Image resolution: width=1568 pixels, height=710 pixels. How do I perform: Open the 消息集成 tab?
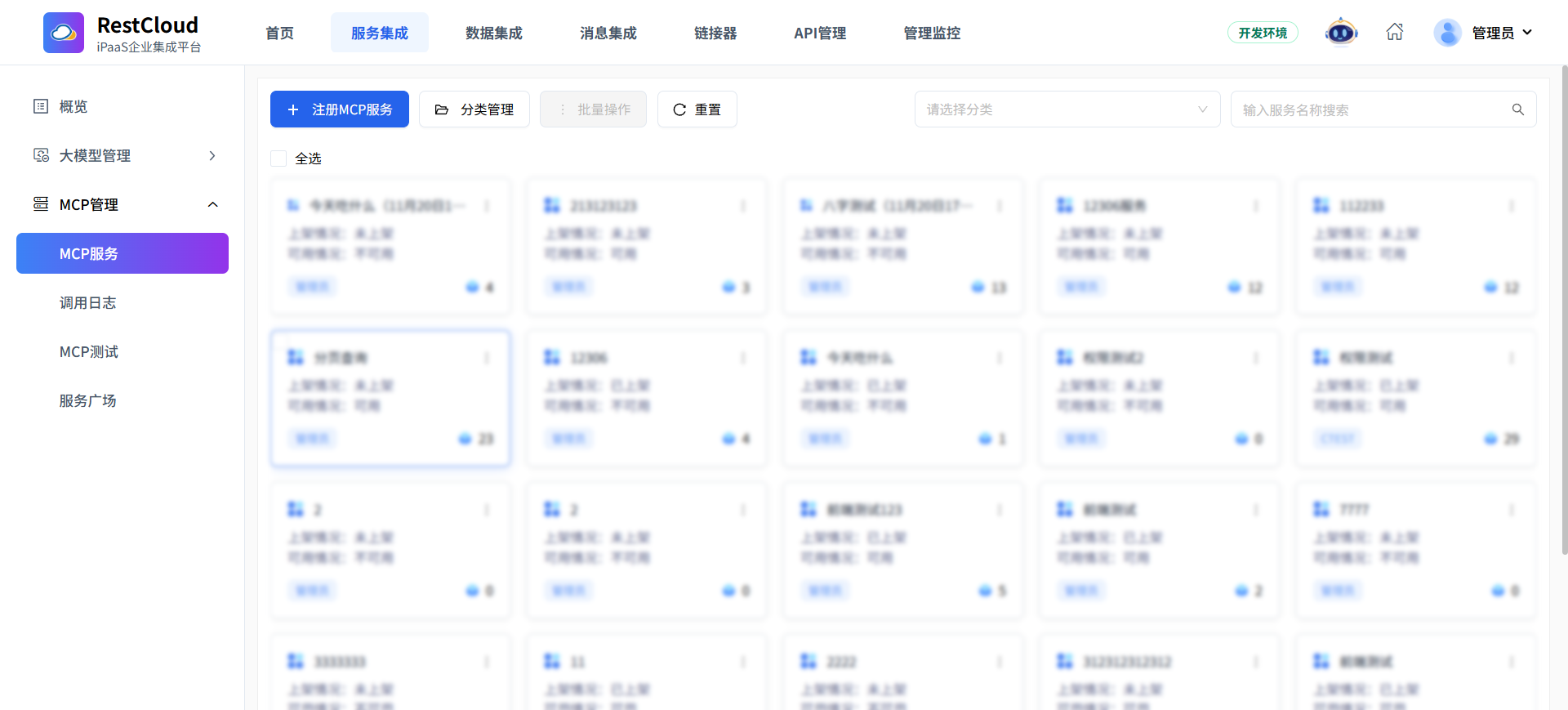coord(608,33)
